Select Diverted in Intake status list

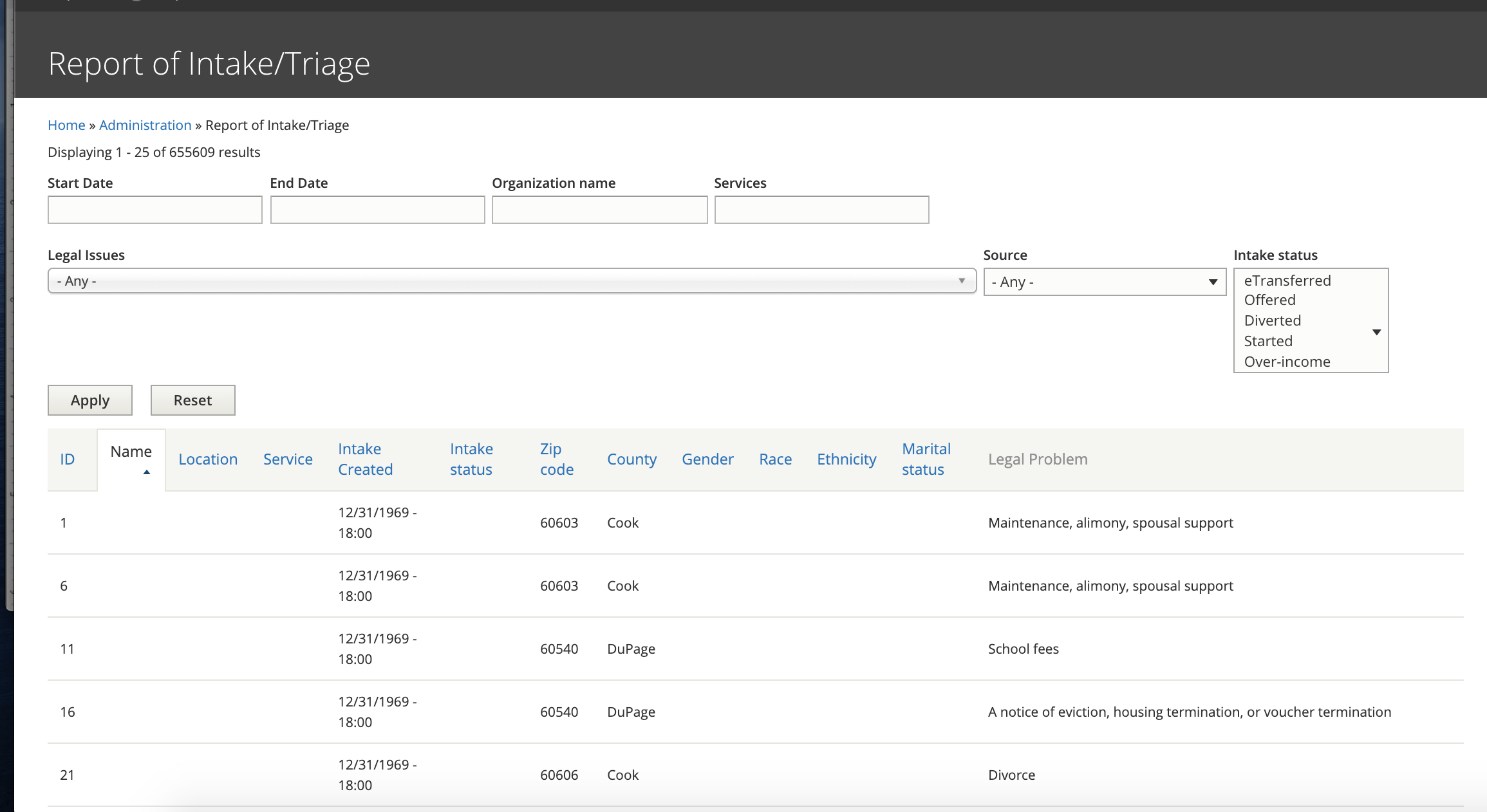(x=1273, y=320)
